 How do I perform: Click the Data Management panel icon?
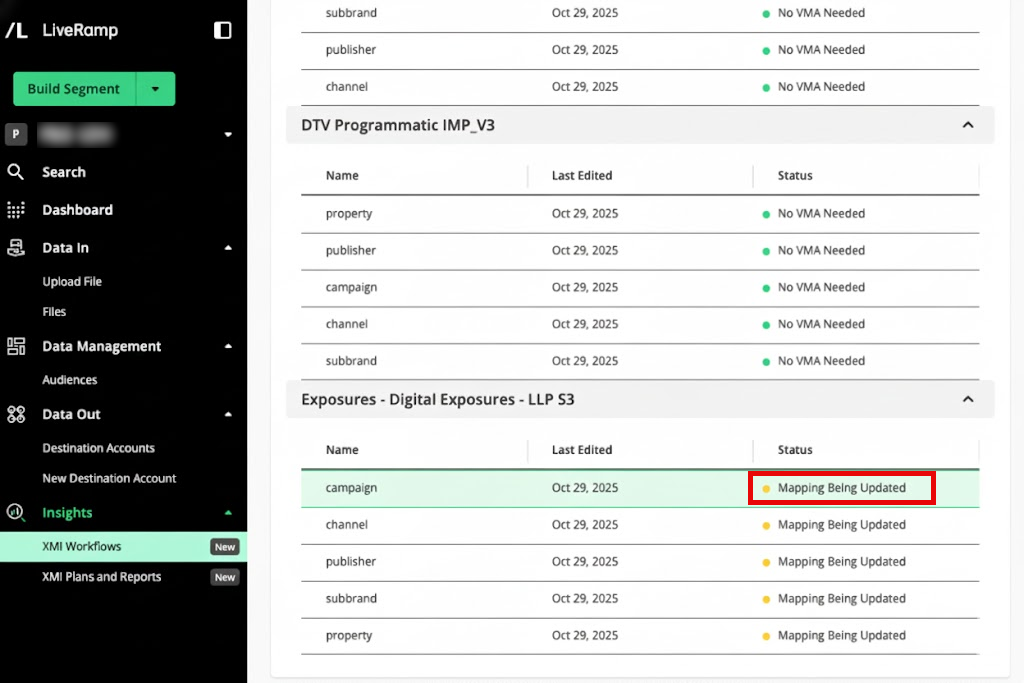(x=16, y=346)
